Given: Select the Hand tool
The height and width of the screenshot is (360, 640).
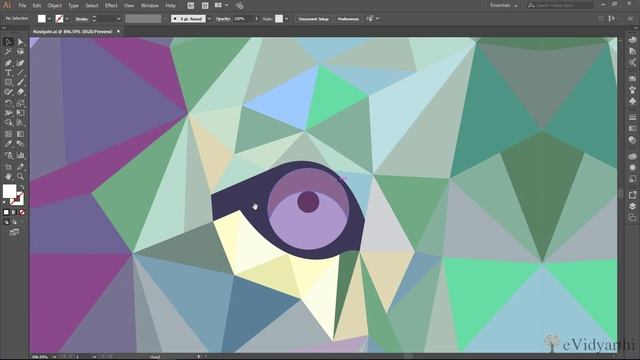Looking at the screenshot, I should tap(8, 176).
